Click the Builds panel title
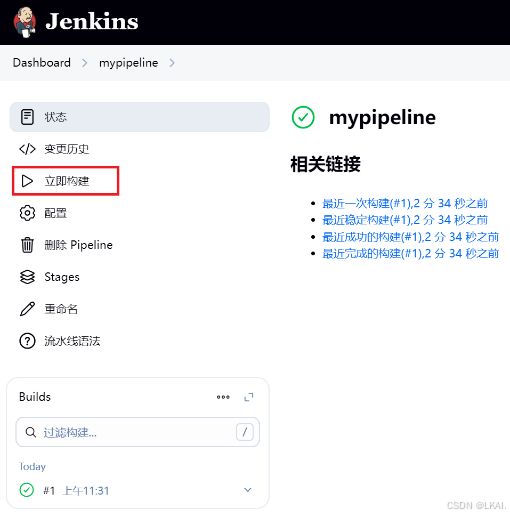The width and height of the screenshot is (510, 517). pyautogui.click(x=35, y=397)
